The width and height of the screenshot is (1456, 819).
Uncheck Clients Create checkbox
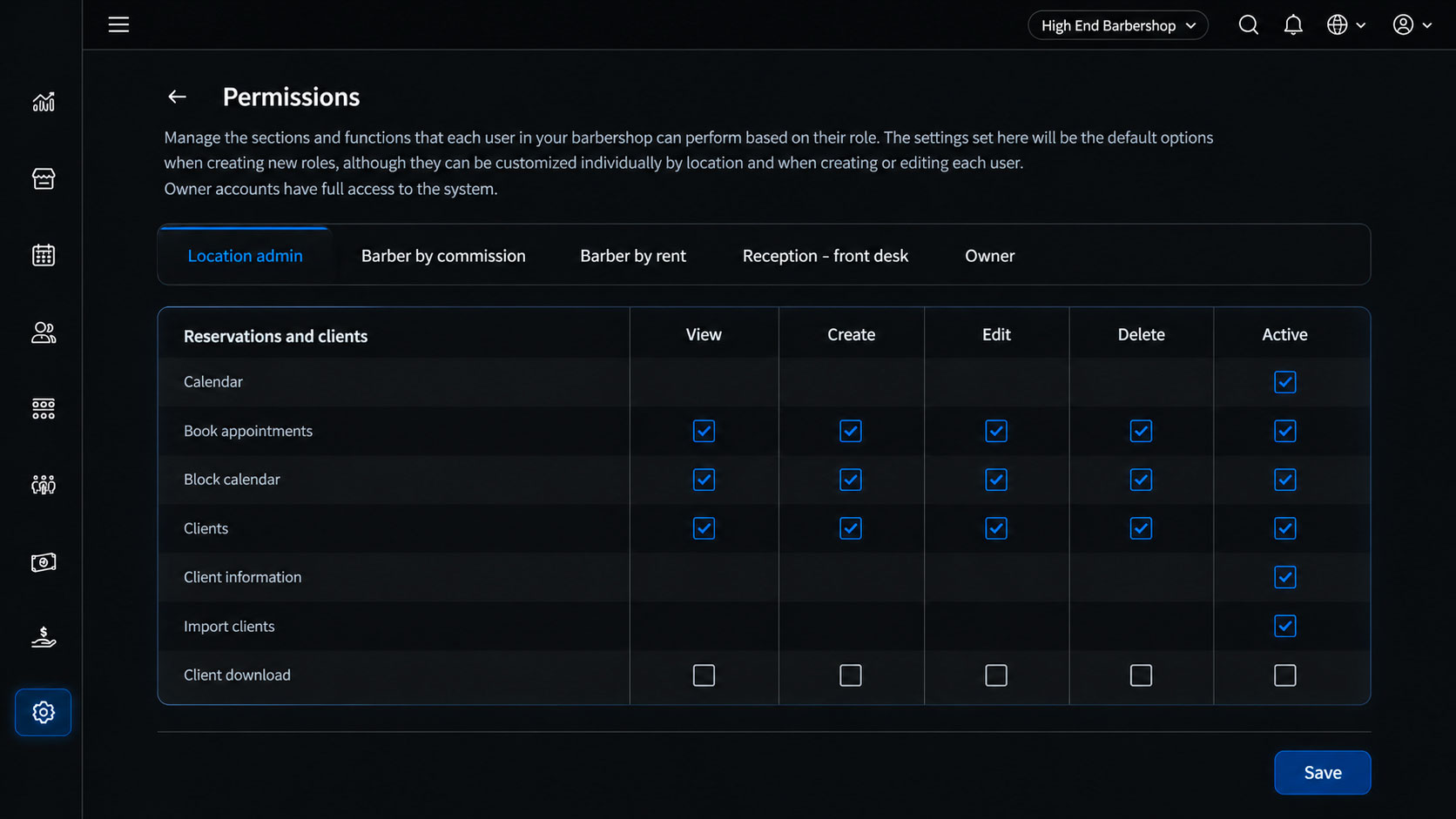point(851,528)
